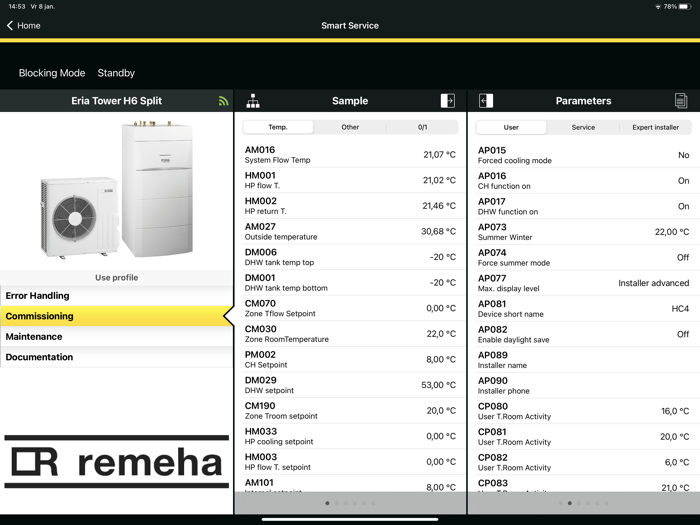Collapse Sample panel using right-arrow icon
Screen dimensions: 700x525
448,101
